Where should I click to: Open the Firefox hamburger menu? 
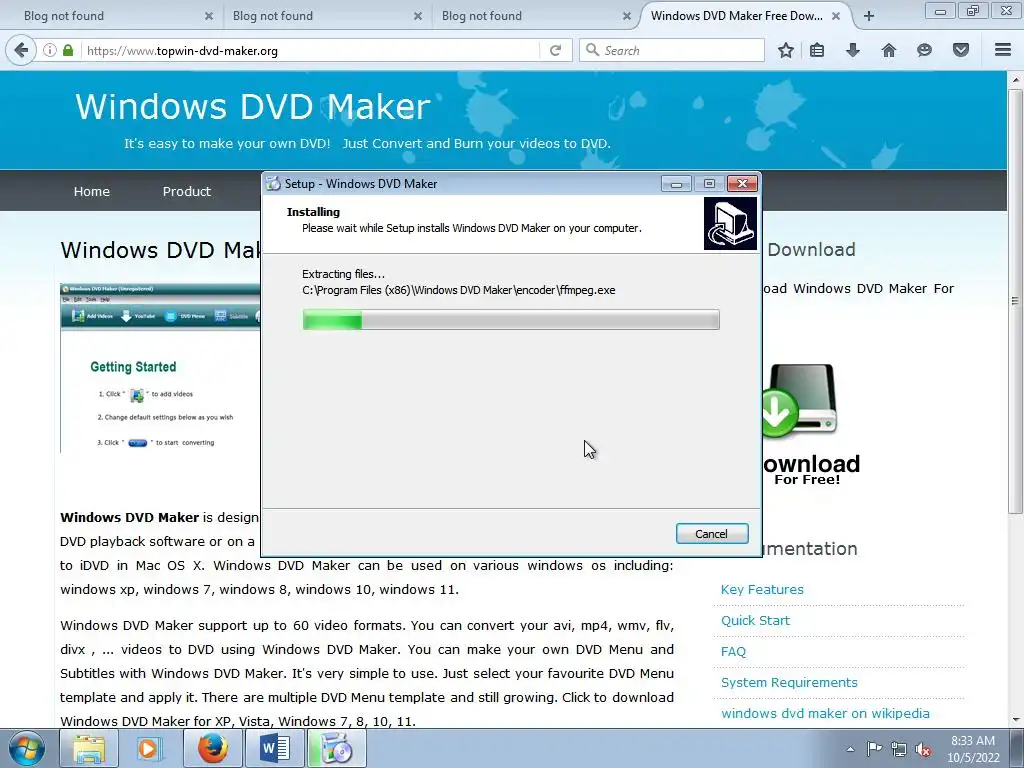click(x=1003, y=50)
